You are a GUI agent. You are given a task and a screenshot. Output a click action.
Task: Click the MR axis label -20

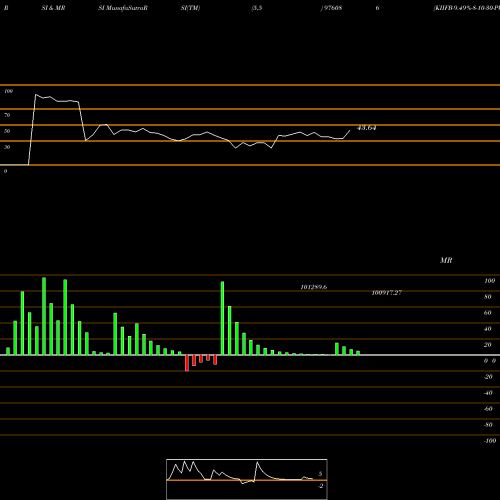point(488,377)
